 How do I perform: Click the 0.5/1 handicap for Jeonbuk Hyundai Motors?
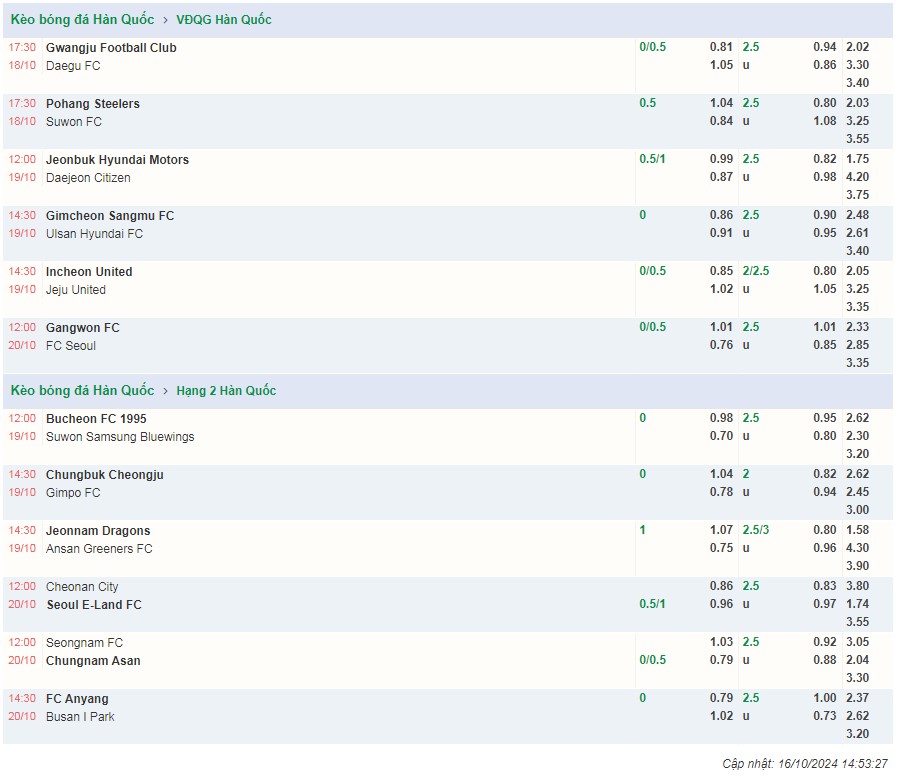click(652, 159)
